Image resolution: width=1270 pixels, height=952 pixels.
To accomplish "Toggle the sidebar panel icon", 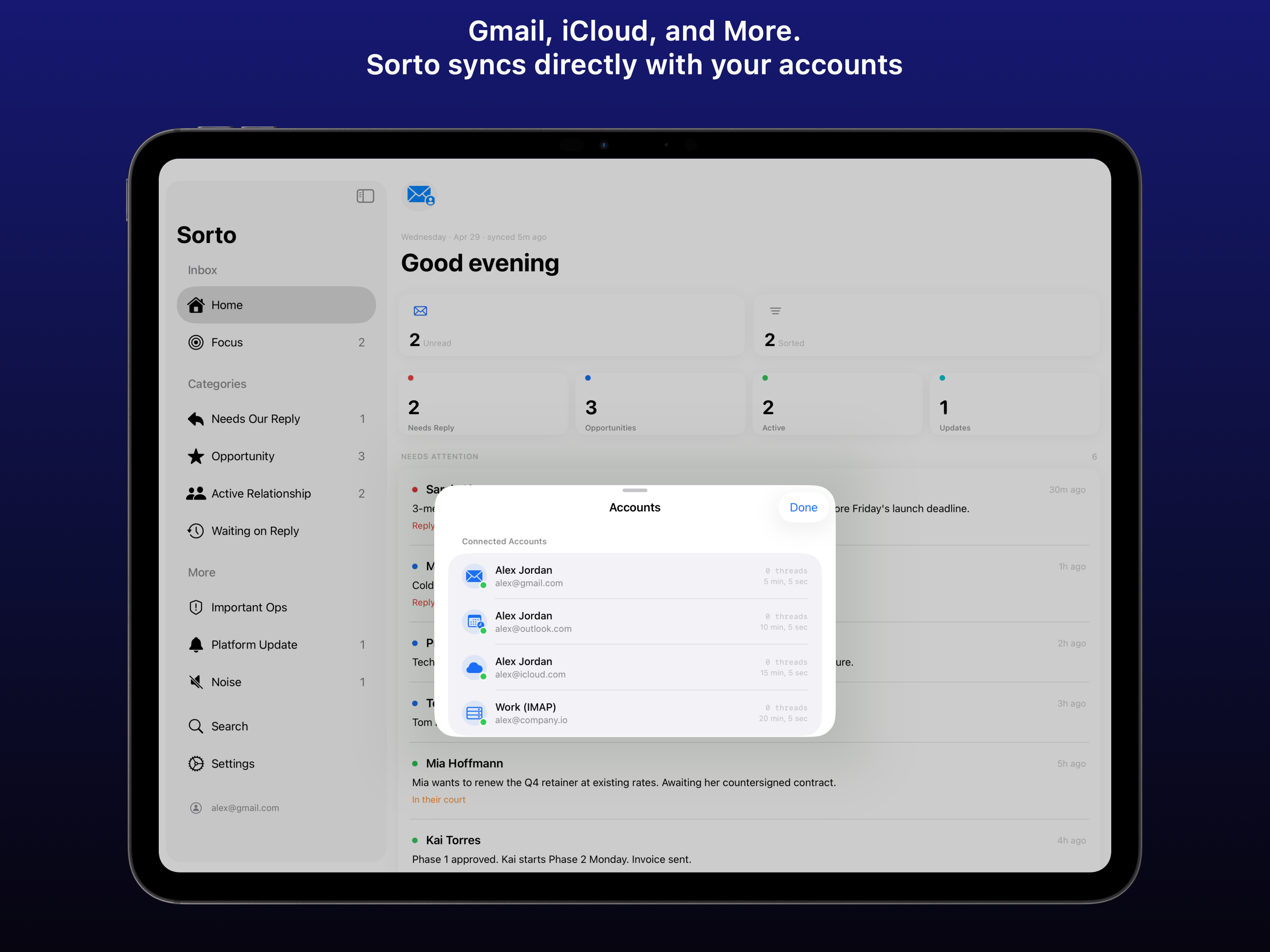I will coord(365,196).
